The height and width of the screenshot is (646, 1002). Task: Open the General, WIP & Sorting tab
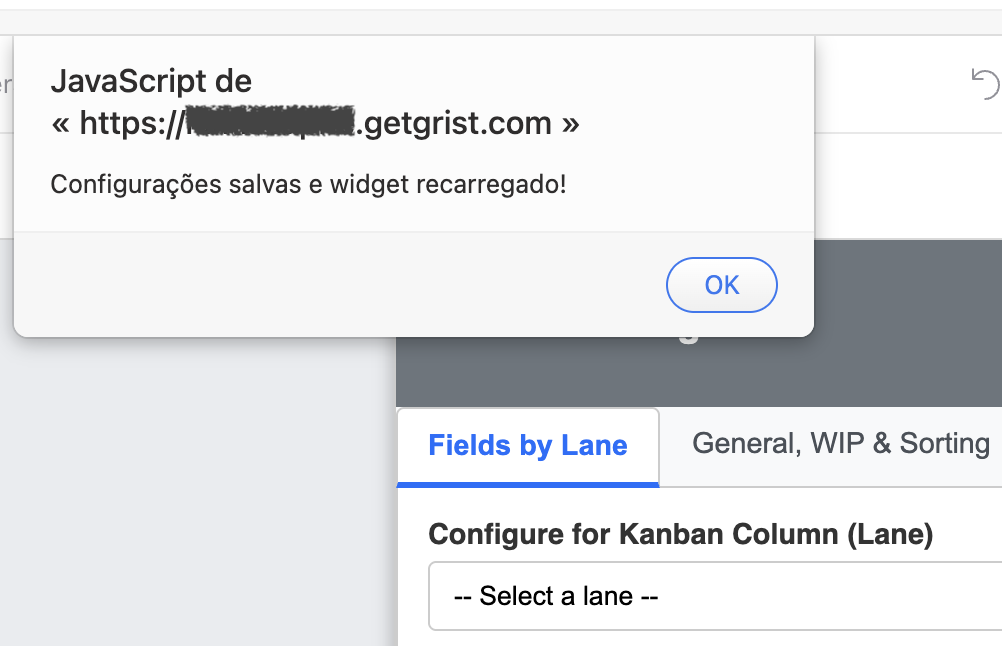(x=840, y=444)
